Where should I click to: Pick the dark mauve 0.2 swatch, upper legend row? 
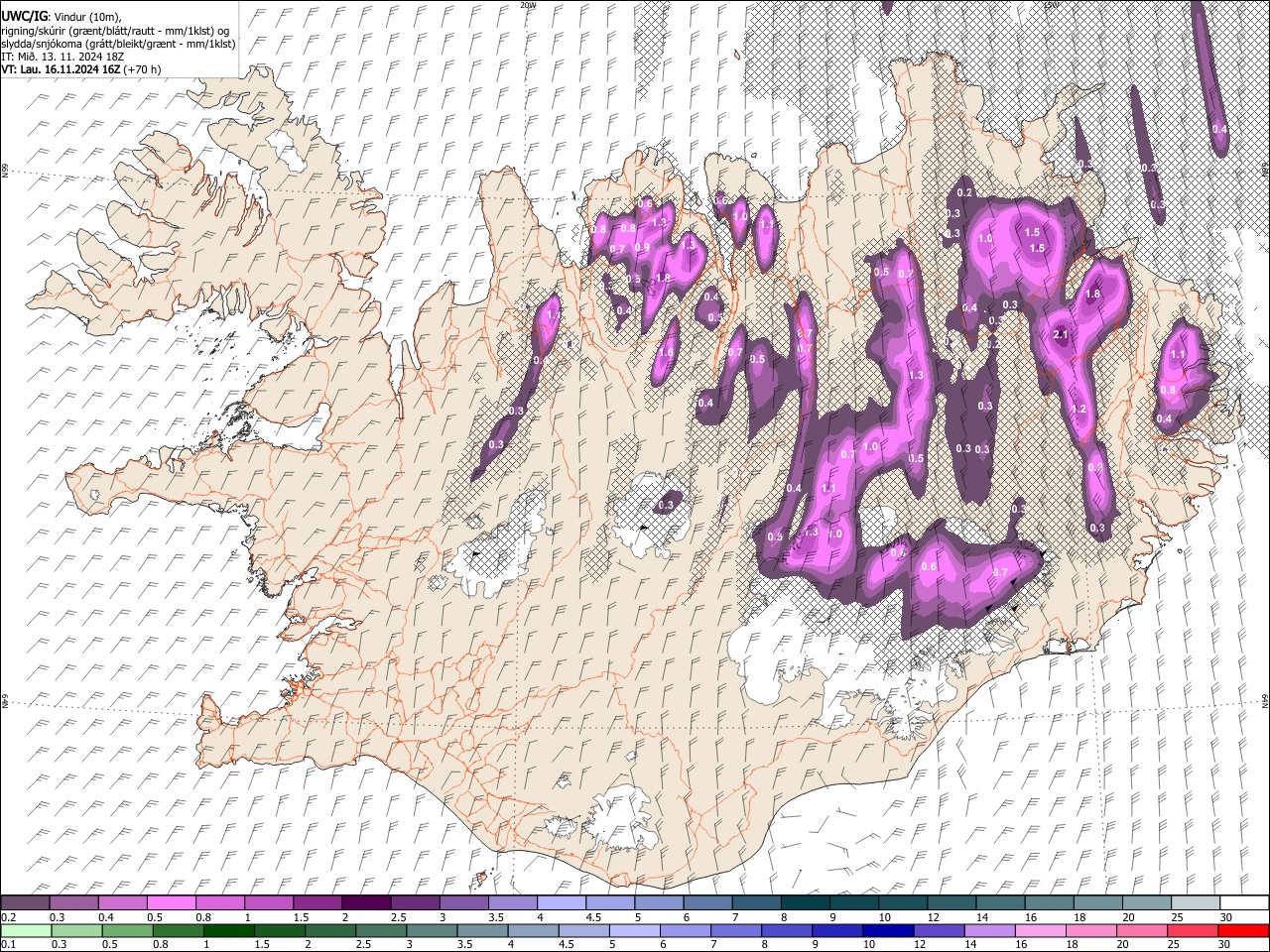(25, 902)
